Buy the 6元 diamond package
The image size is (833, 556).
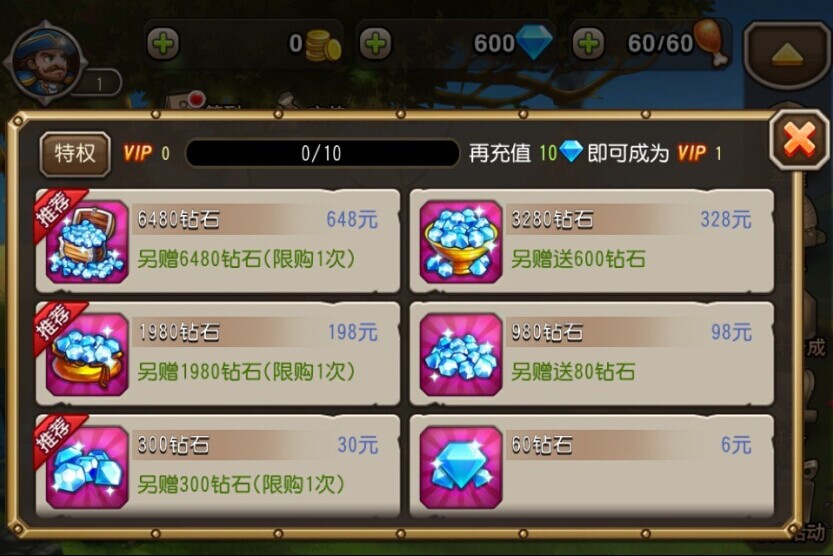(592, 466)
